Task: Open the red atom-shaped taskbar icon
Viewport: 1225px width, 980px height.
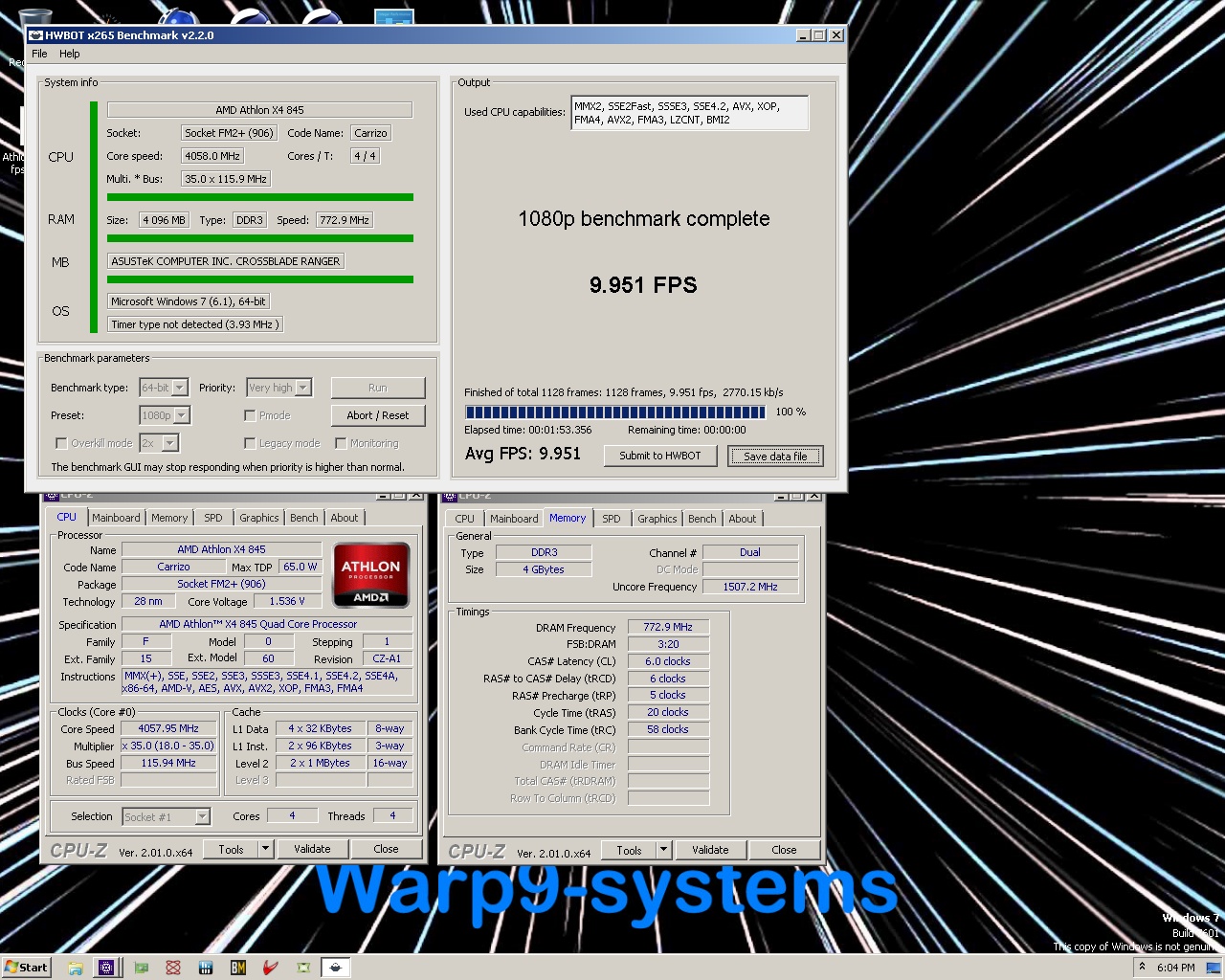Action: click(x=173, y=968)
